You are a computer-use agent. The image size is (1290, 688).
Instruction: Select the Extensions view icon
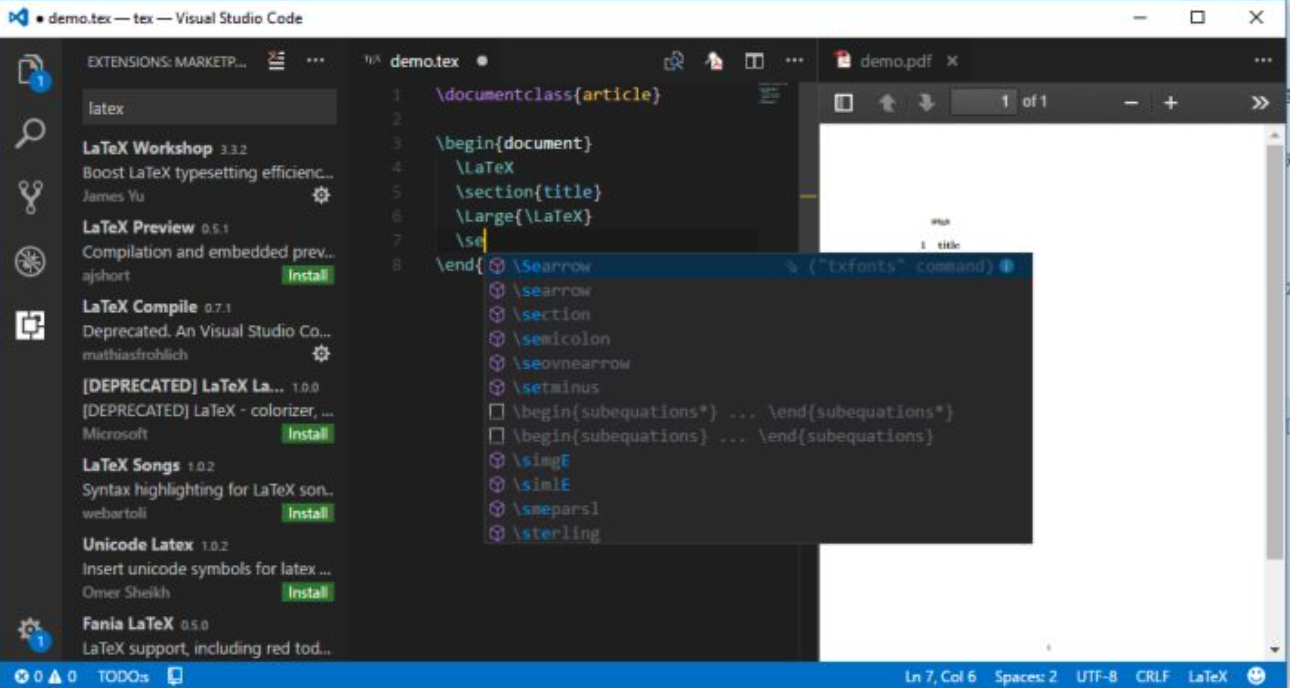(30, 325)
